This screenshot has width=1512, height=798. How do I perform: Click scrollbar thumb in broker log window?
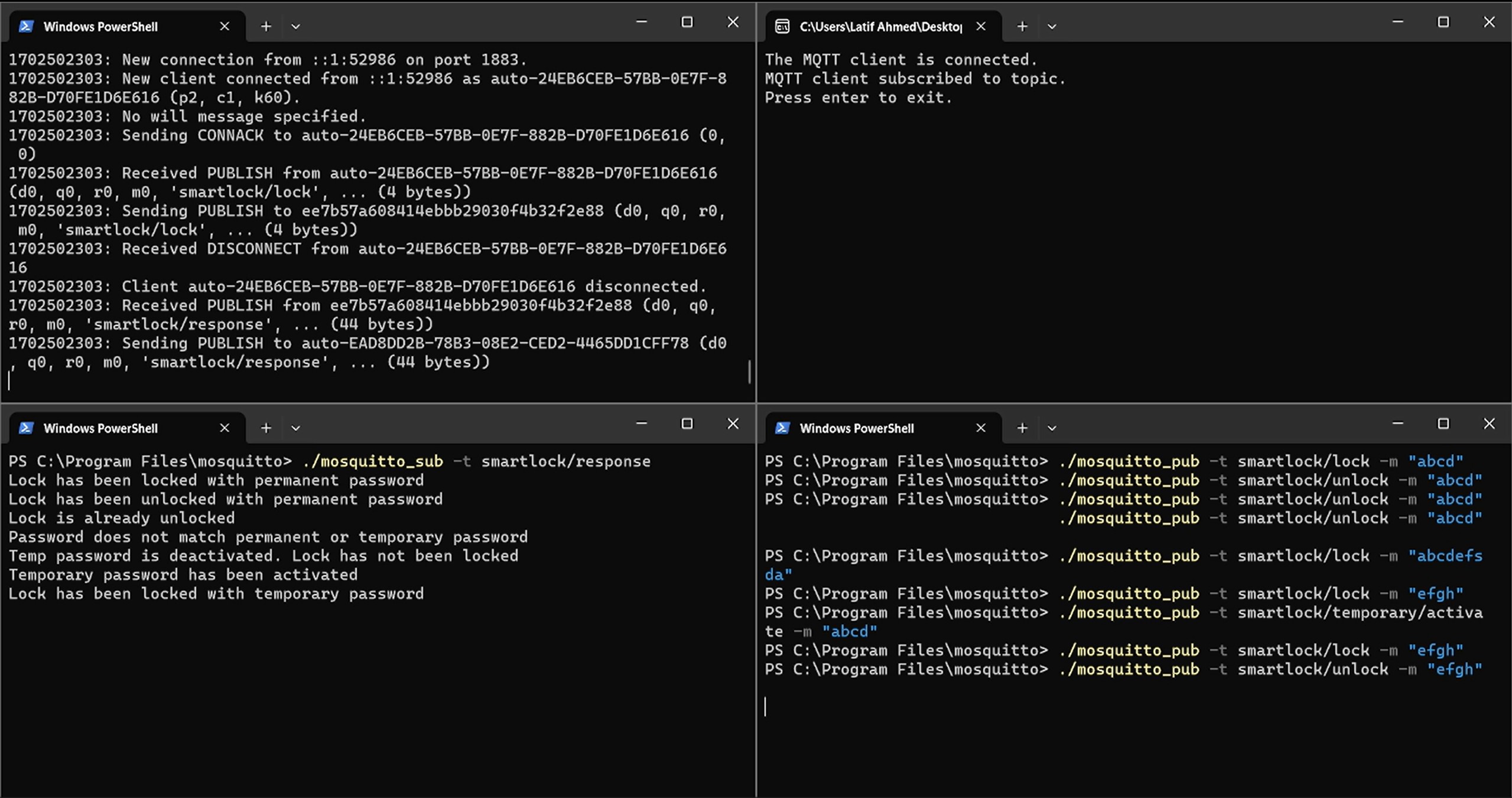click(x=749, y=372)
